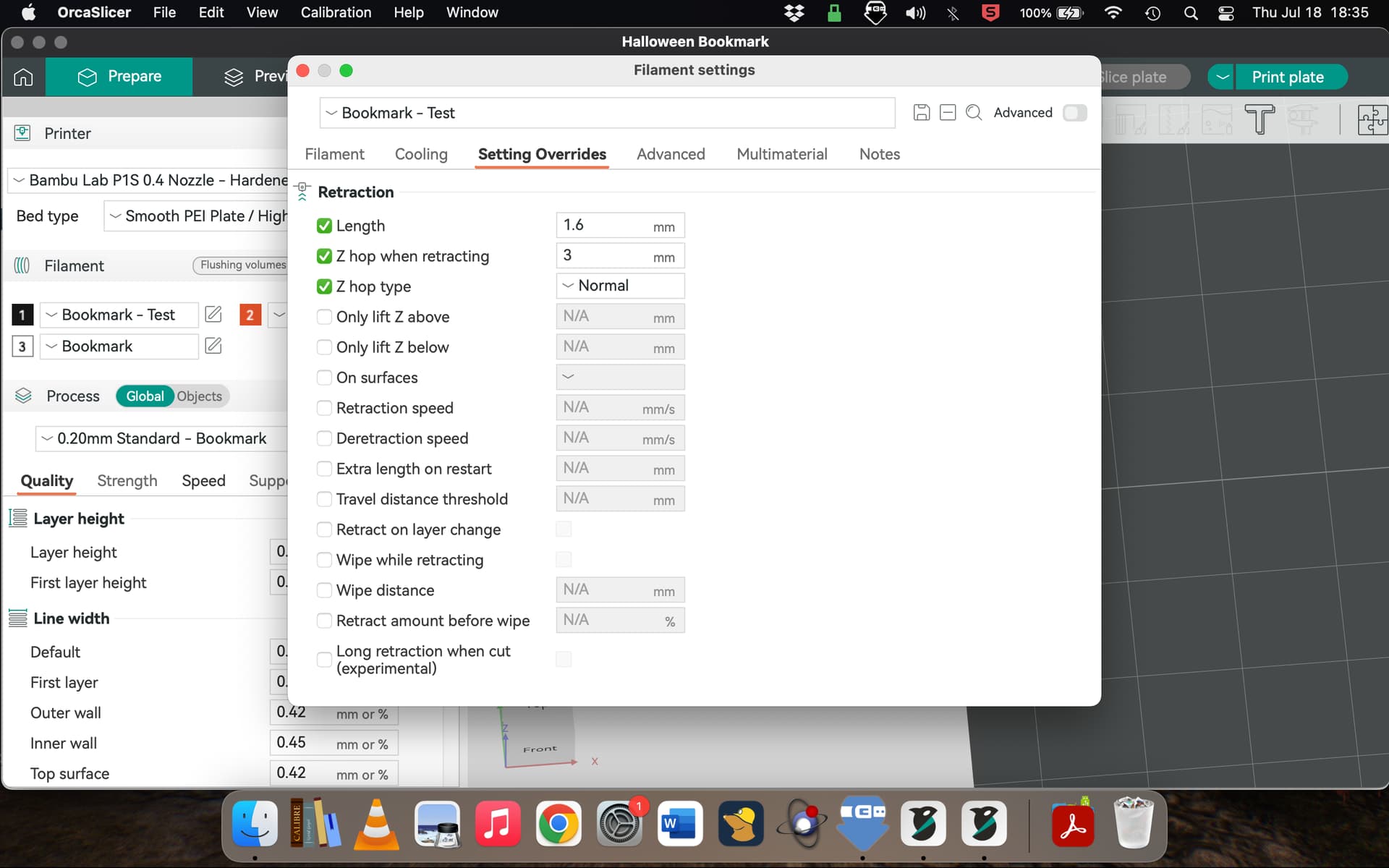Open filament 1 Bookmark - Test dropdown

(119, 315)
